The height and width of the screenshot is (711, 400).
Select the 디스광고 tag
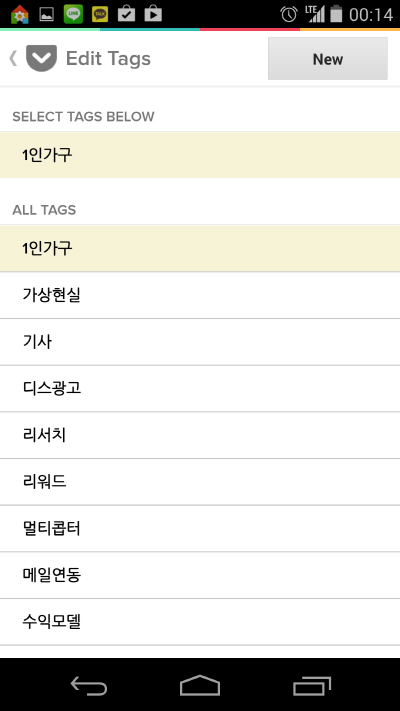pos(200,389)
